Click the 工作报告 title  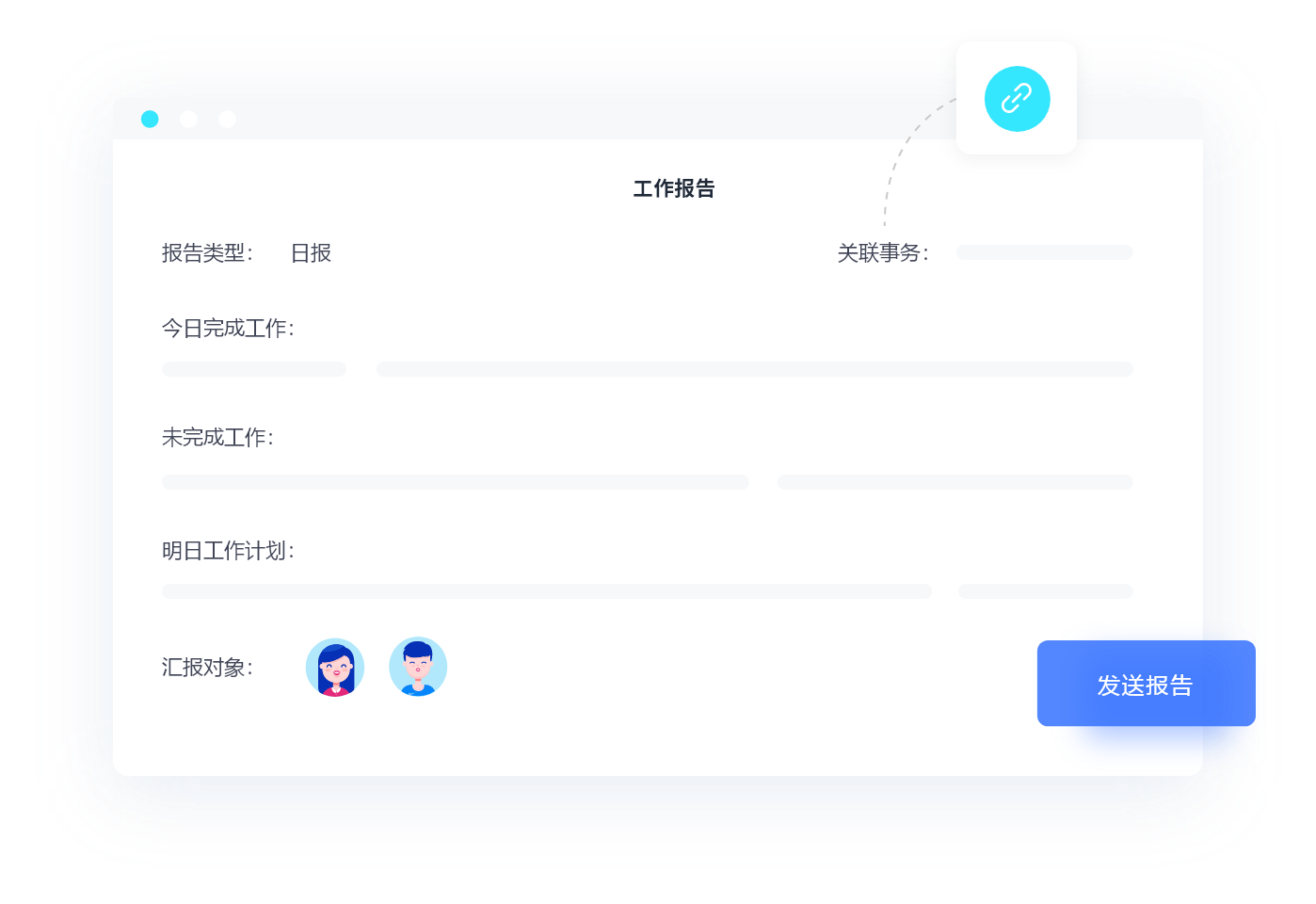click(x=674, y=188)
